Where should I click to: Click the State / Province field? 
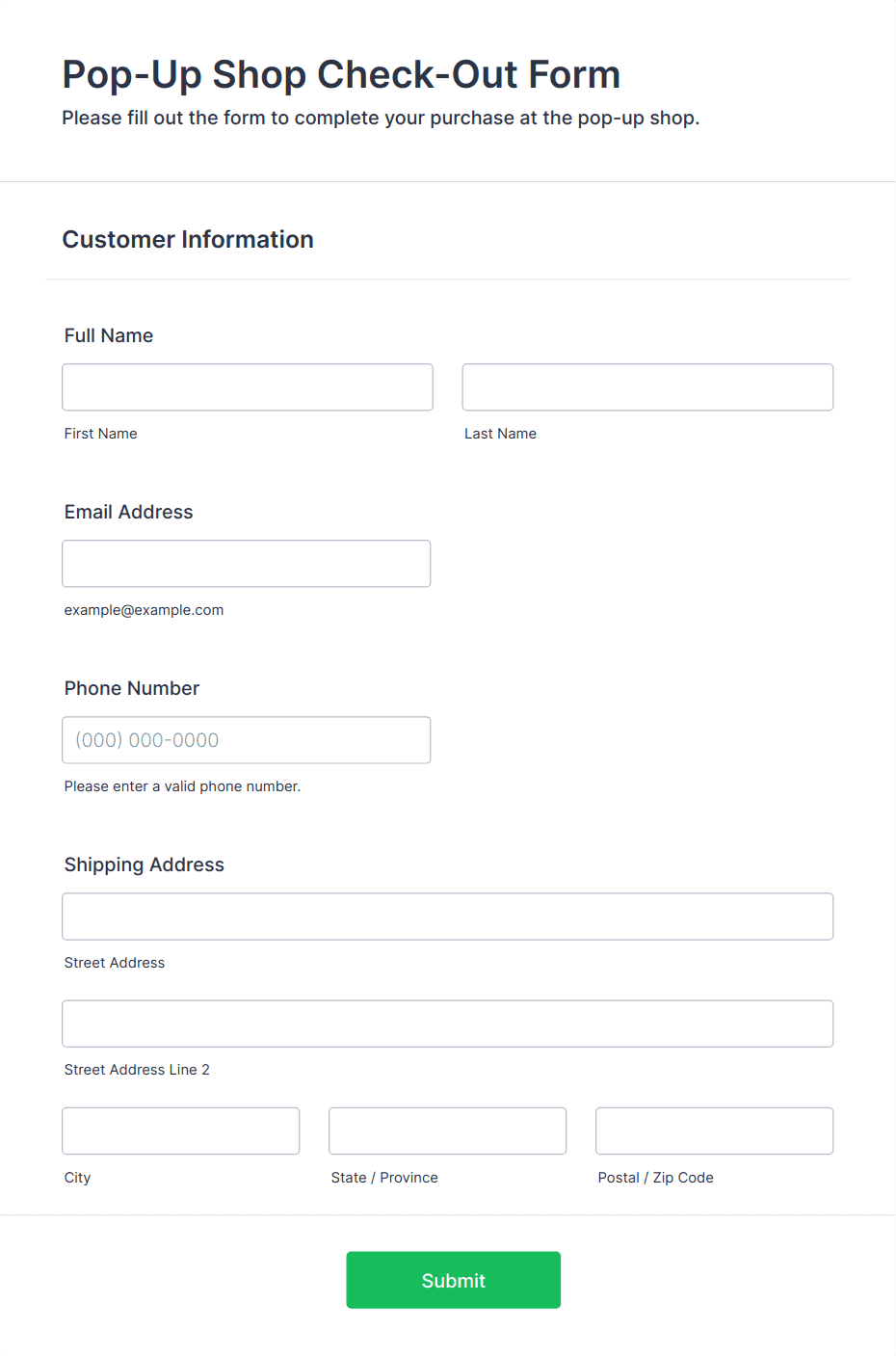pos(448,1130)
